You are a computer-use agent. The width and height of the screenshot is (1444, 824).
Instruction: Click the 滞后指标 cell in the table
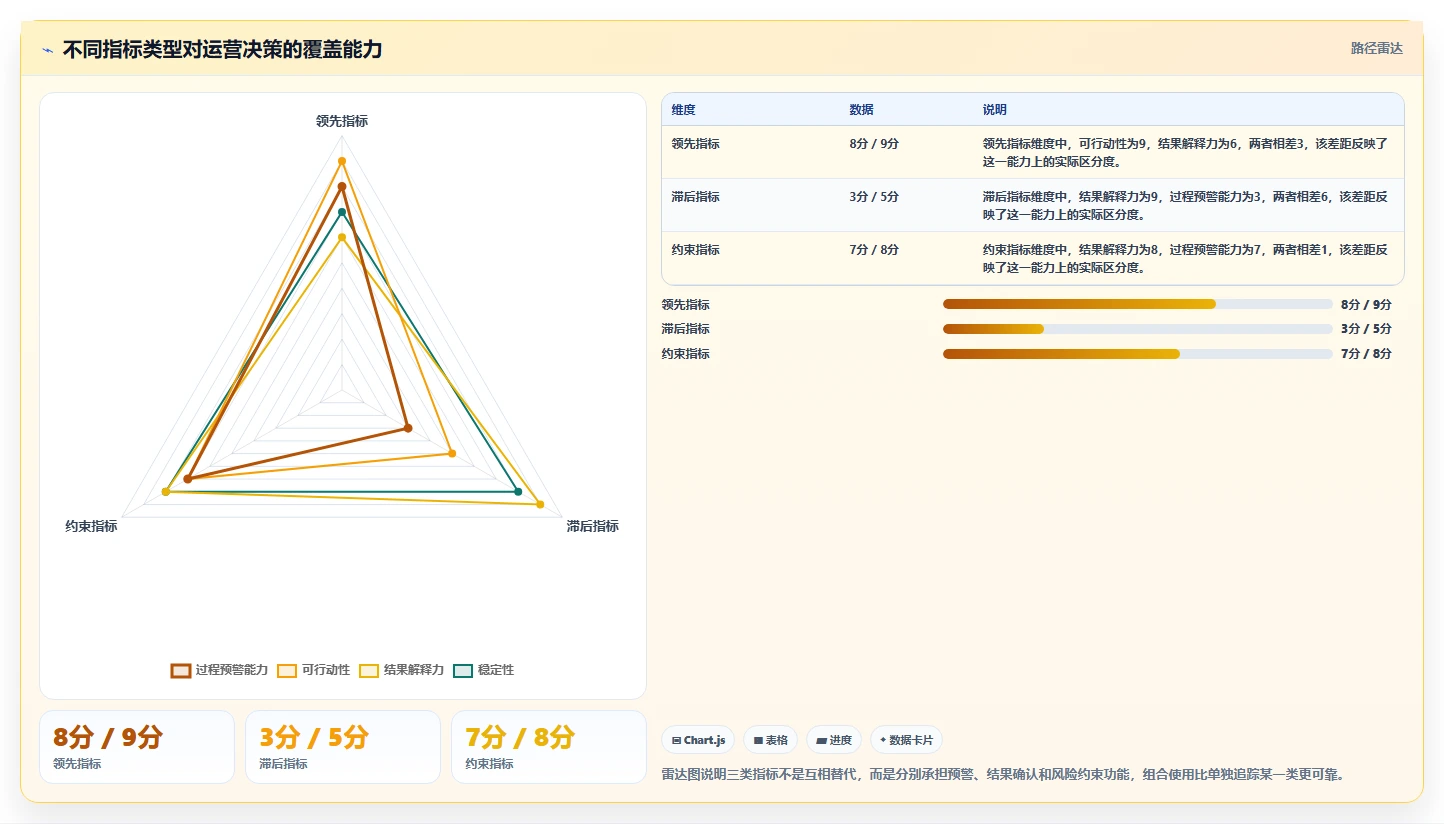pyautogui.click(x=696, y=197)
